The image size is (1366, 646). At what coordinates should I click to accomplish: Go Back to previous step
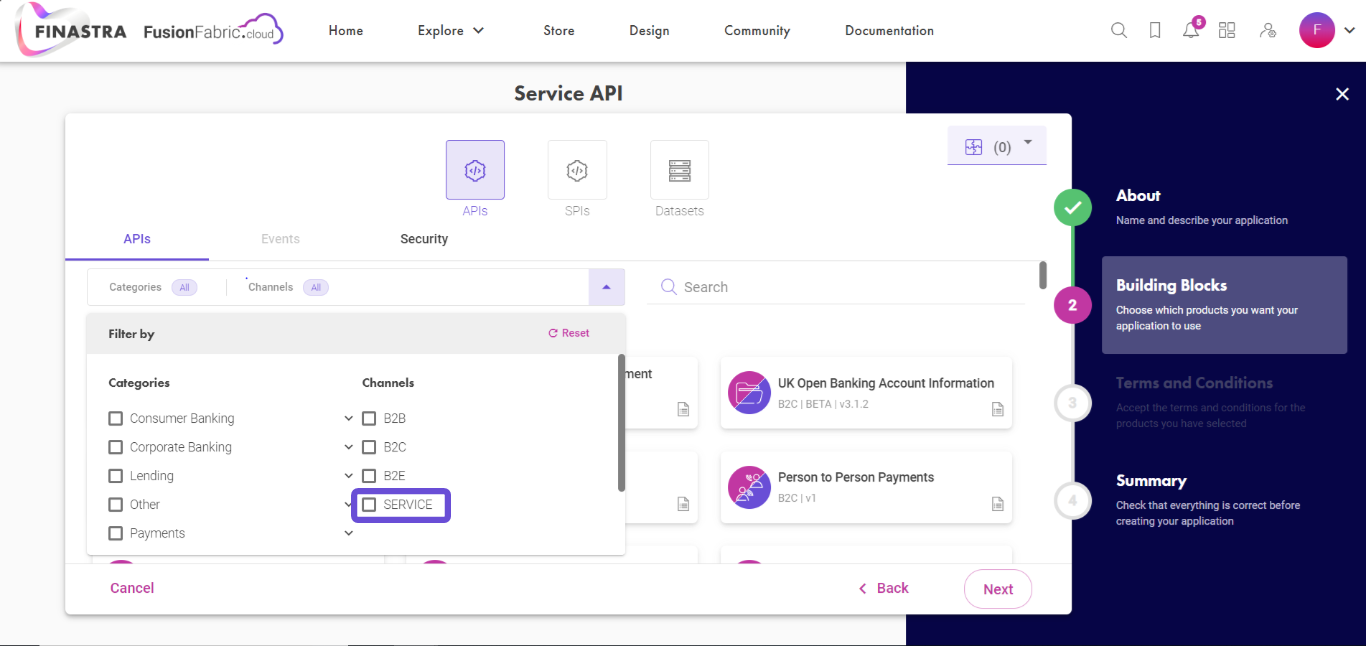pyautogui.click(x=884, y=588)
